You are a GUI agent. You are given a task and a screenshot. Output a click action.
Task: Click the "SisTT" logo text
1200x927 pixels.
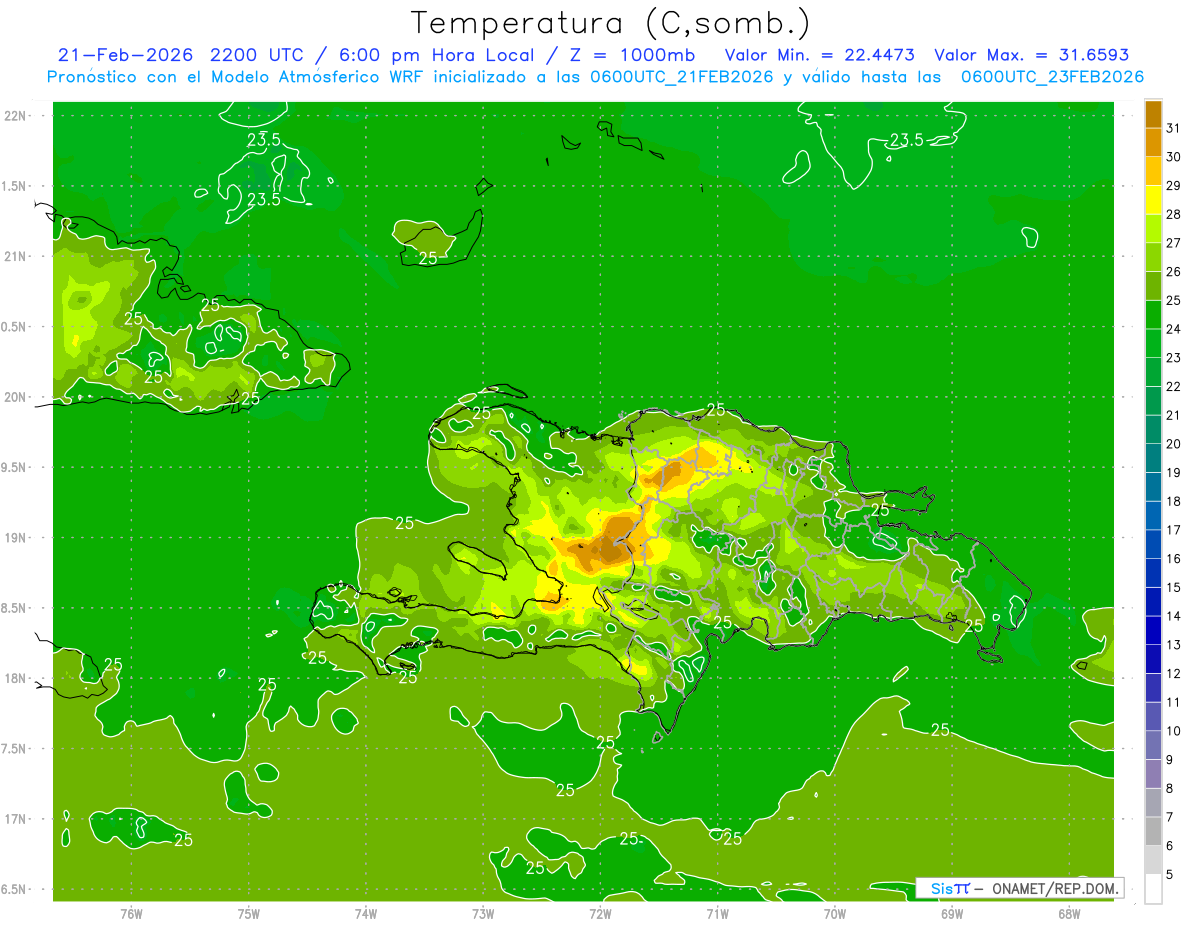(x=949, y=888)
